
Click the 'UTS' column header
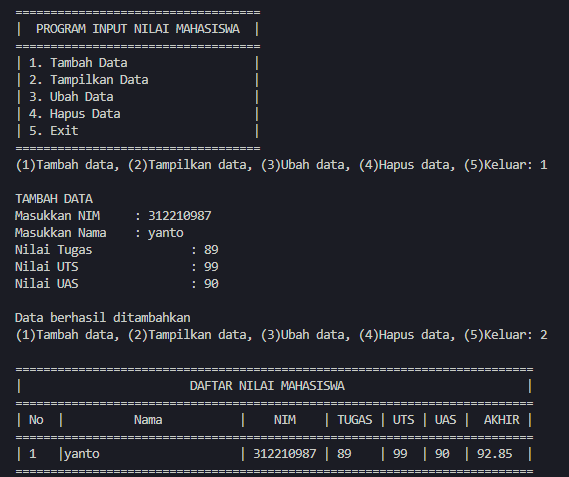pyautogui.click(x=404, y=420)
